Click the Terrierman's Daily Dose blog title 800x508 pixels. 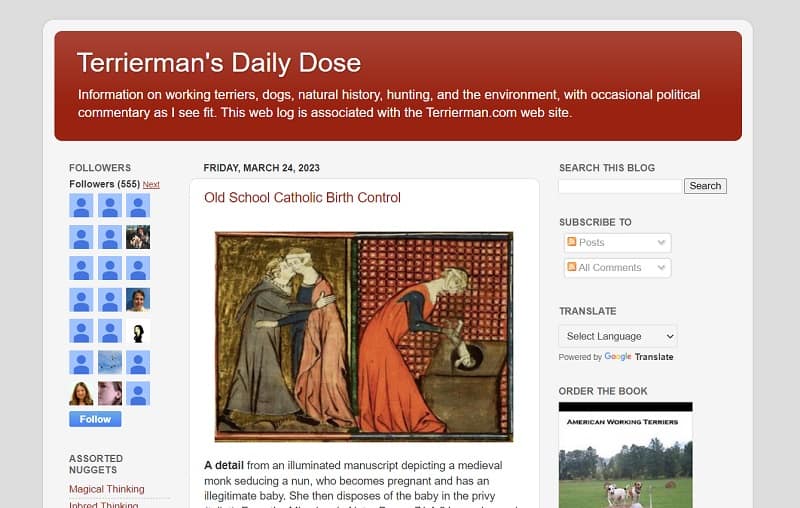tap(219, 63)
